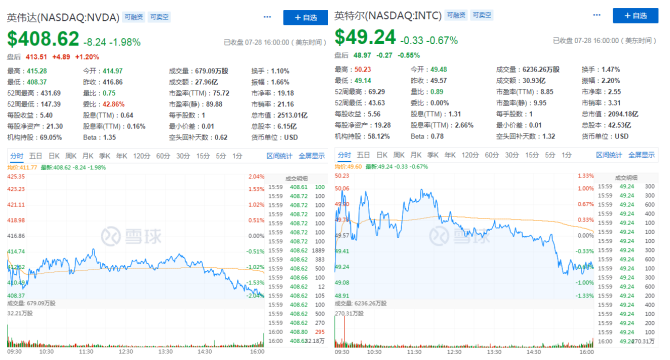Image resolution: width=670 pixels, height=360 pixels.
Task: Select the 60分 interval for NVDA
Action: pos(163,156)
